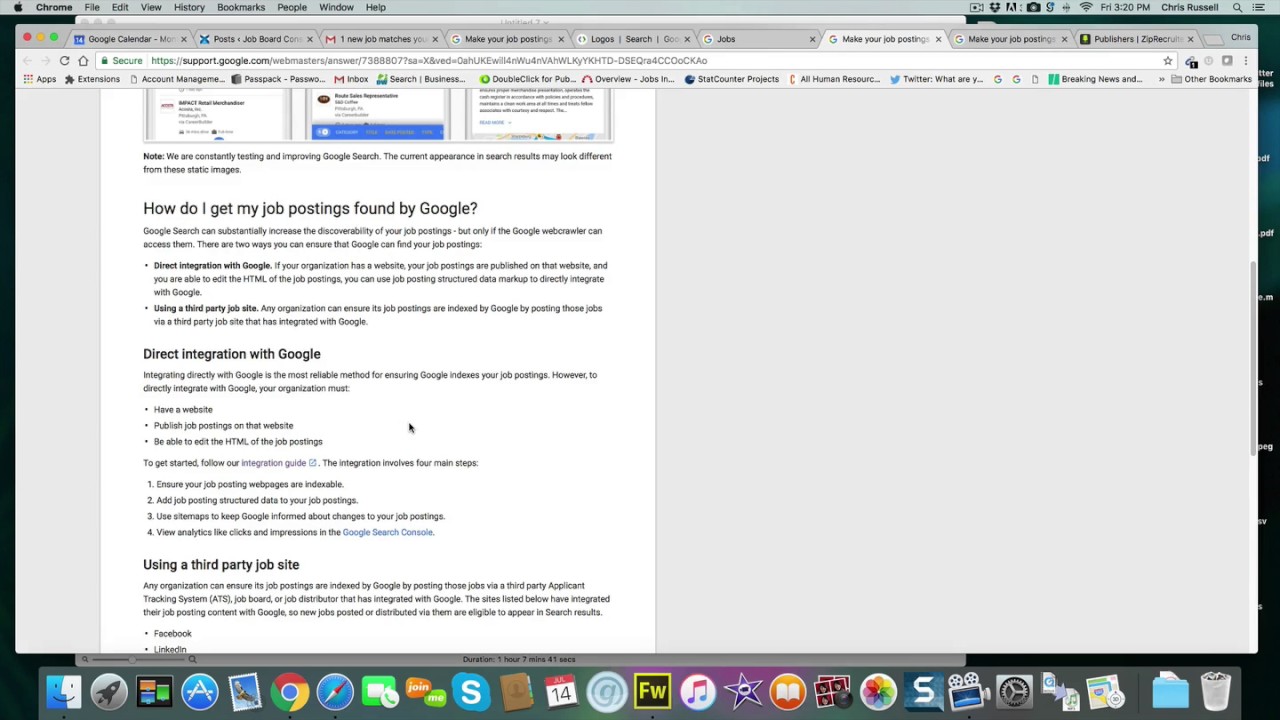Image resolution: width=1280 pixels, height=720 pixels.
Task: Open the Chrome application menu
Action: click(x=54, y=7)
